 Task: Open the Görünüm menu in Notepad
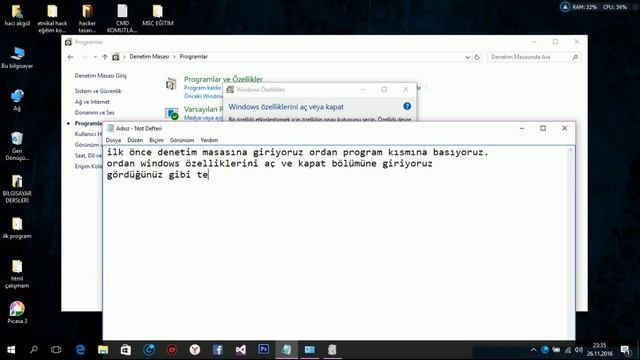click(x=182, y=140)
